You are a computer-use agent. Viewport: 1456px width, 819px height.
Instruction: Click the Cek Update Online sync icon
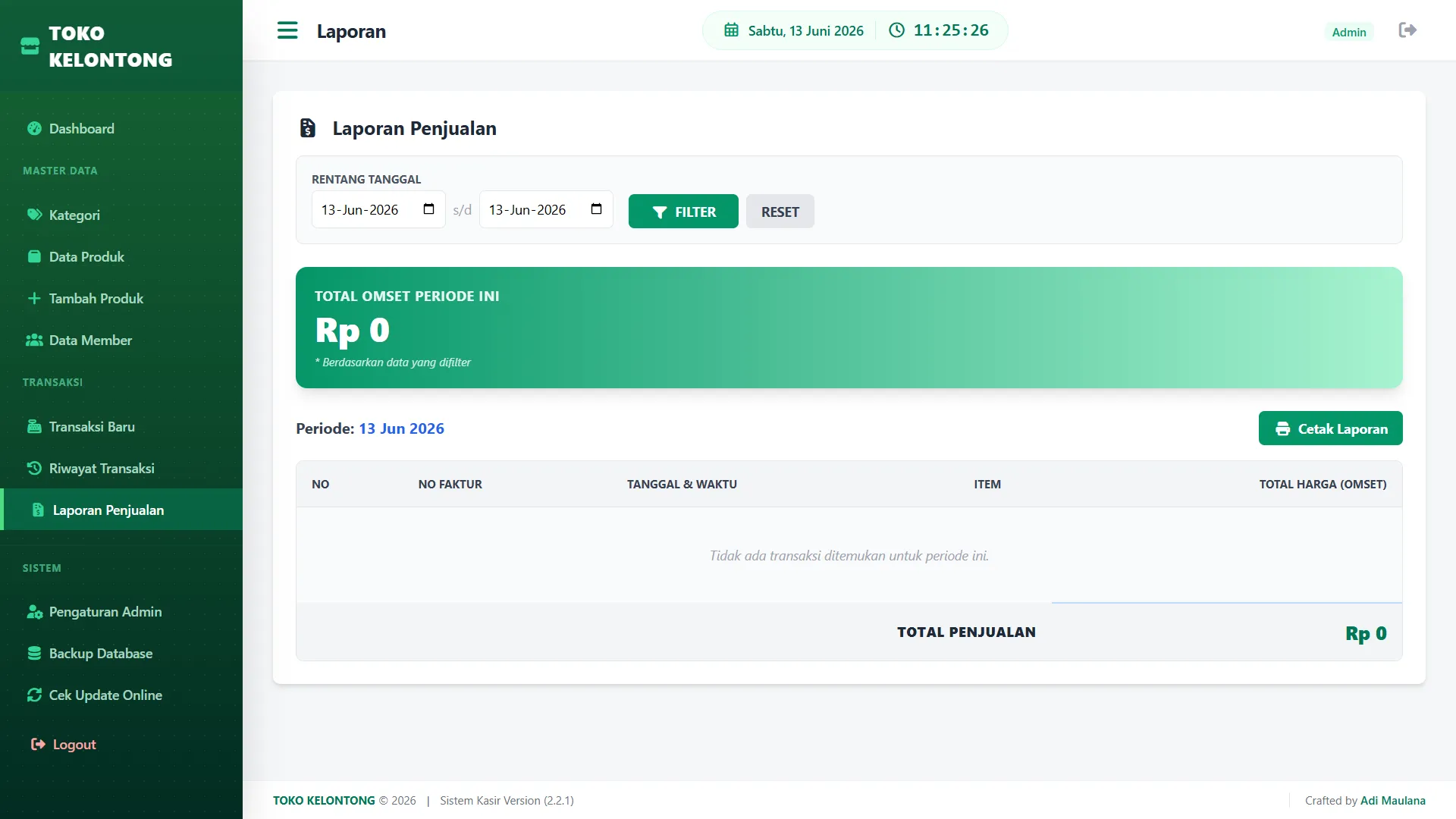(34, 695)
